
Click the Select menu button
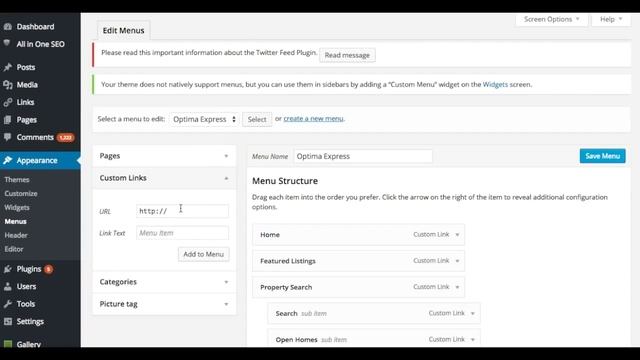pos(257,119)
